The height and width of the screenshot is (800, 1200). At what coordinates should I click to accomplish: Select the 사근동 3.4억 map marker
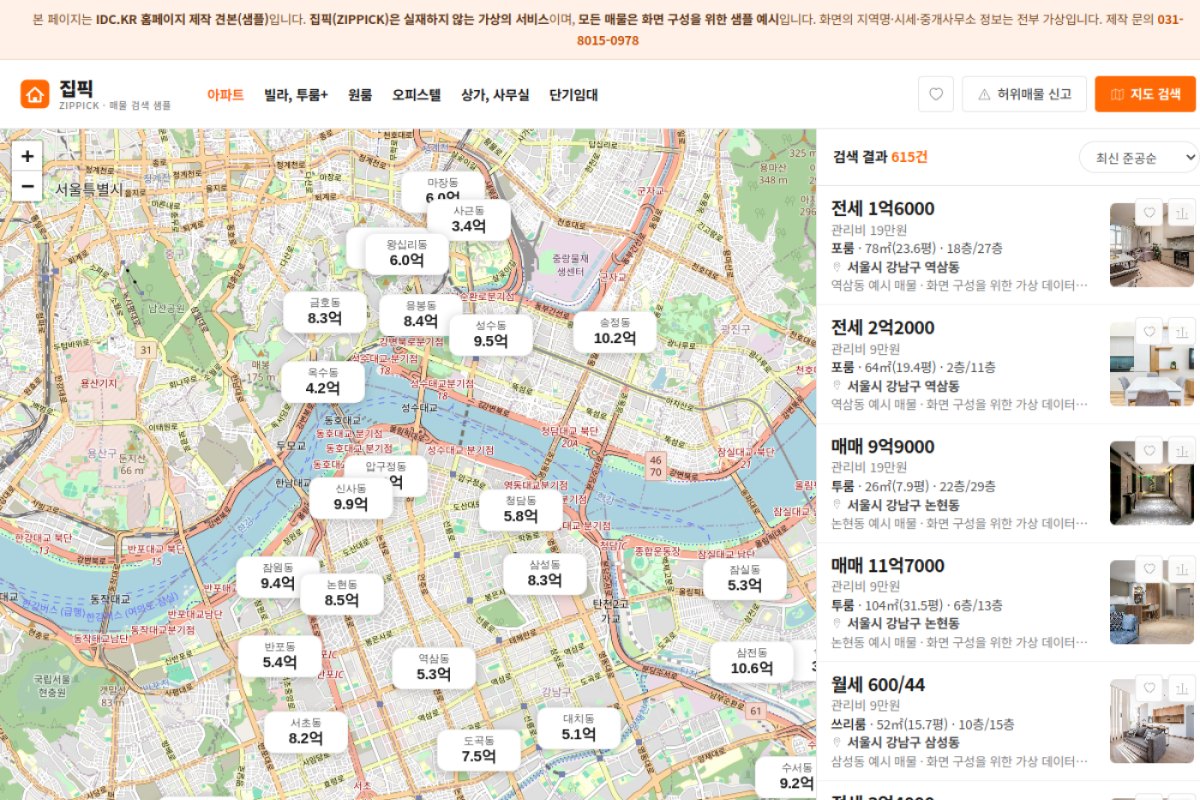coord(468,219)
